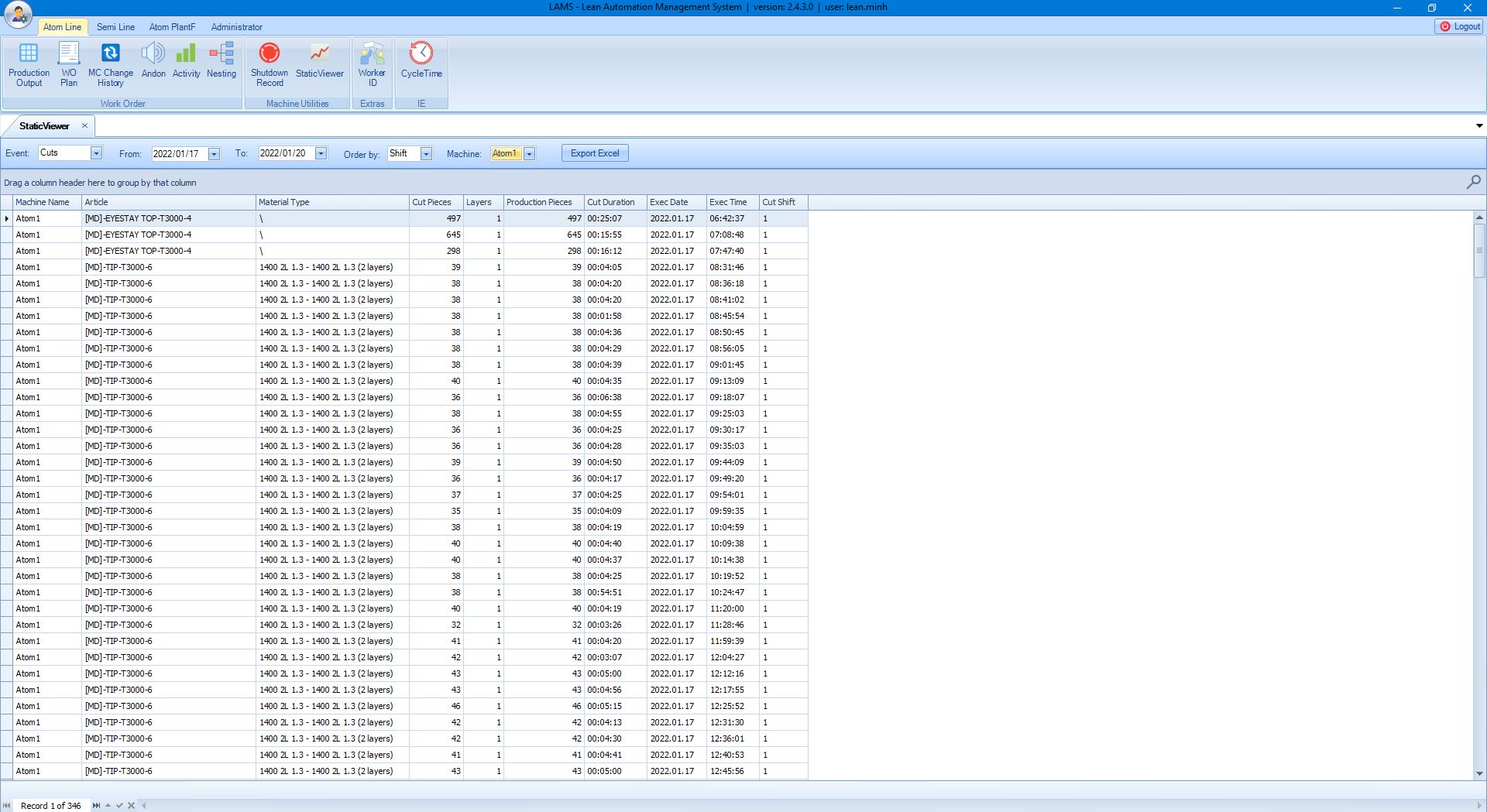This screenshot has height=812, width=1487.
Task: Log out using the Logout button
Action: (1460, 26)
